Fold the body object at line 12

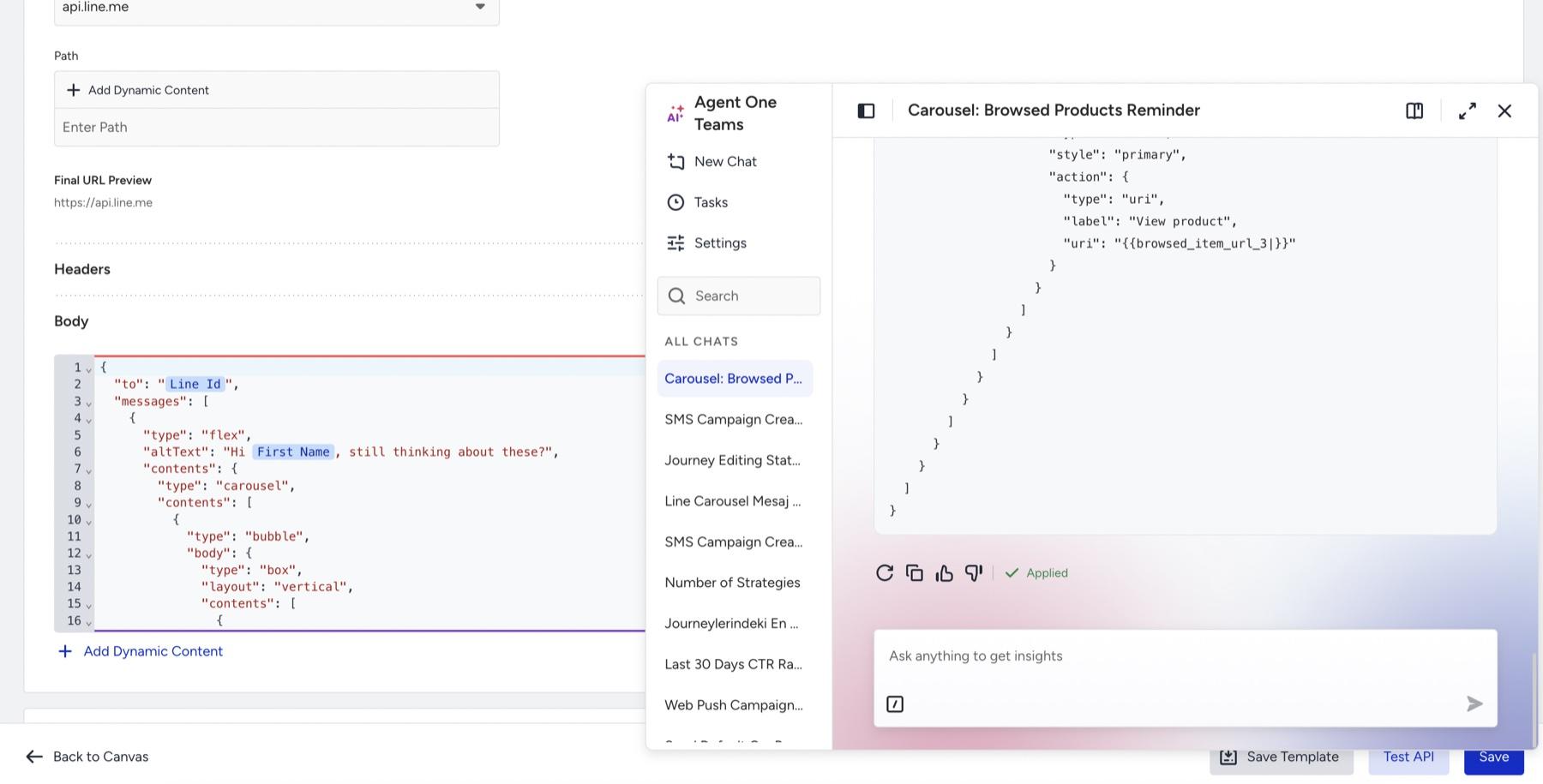89,555
